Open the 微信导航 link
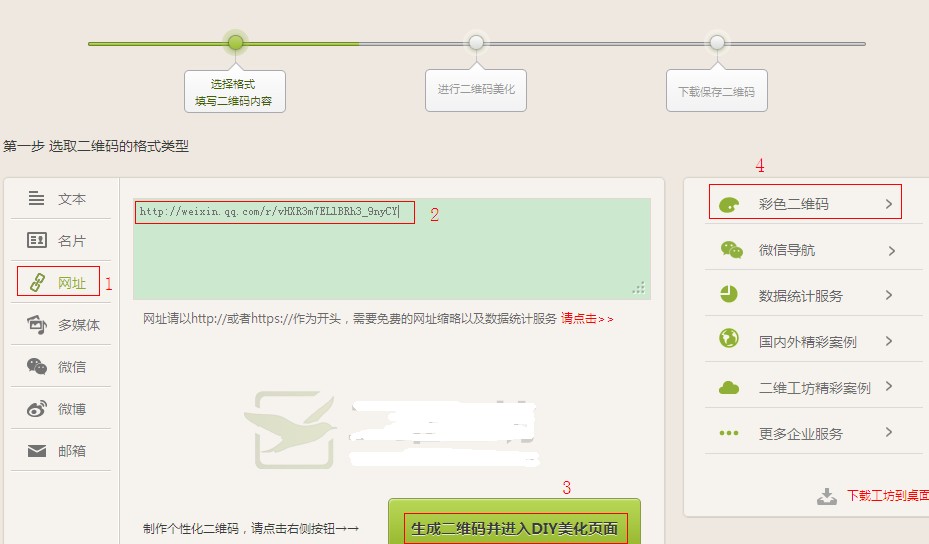 click(x=787, y=250)
